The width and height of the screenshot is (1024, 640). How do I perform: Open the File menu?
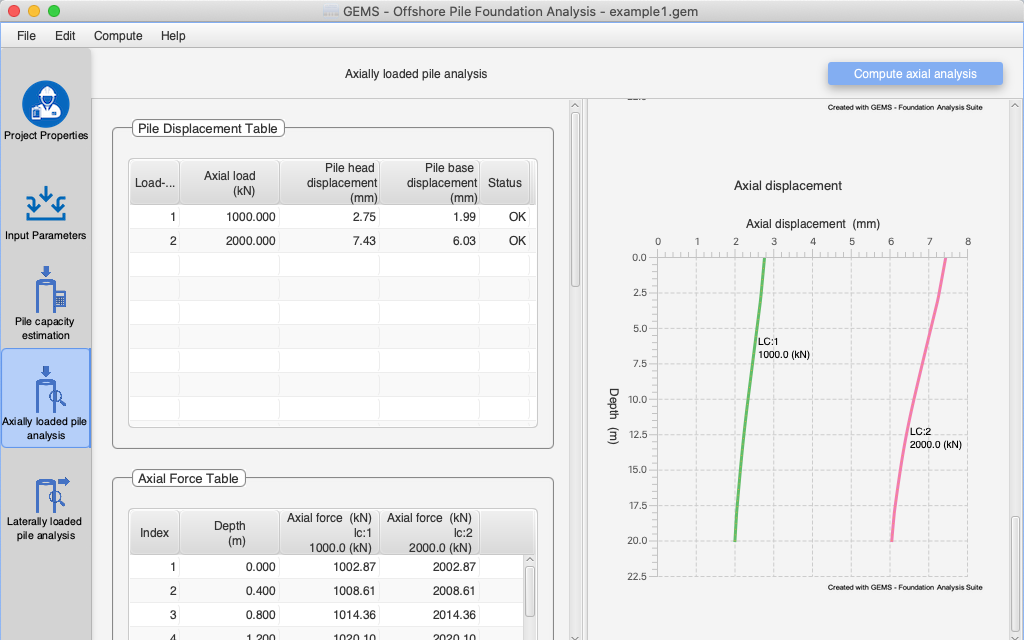[26, 36]
